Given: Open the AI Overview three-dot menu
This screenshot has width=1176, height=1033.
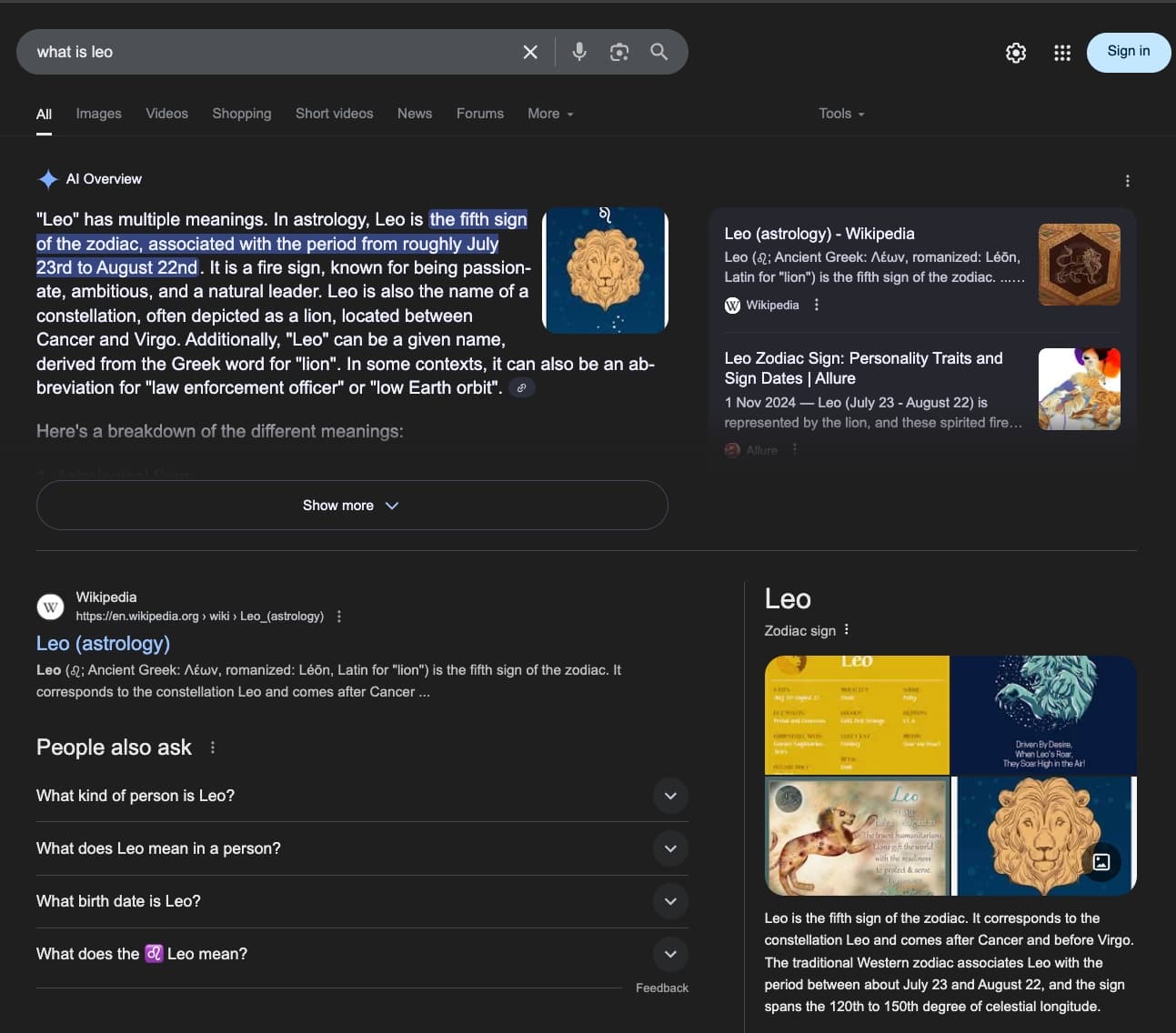Looking at the screenshot, I should (1128, 180).
